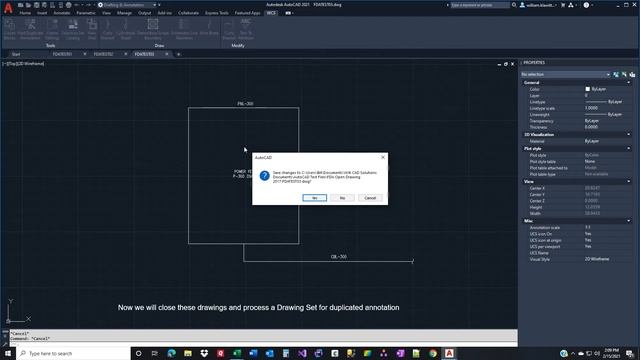Restore the drawing viewport window
The image size is (640, 360).
tap(506, 64)
